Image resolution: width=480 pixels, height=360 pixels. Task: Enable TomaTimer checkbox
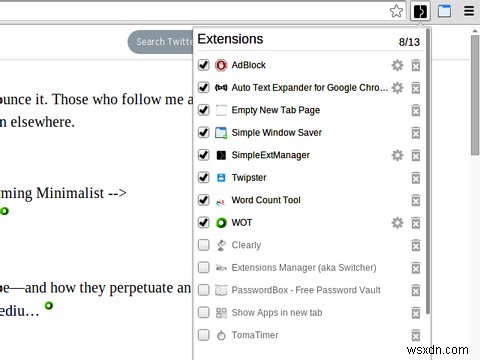tap(204, 335)
